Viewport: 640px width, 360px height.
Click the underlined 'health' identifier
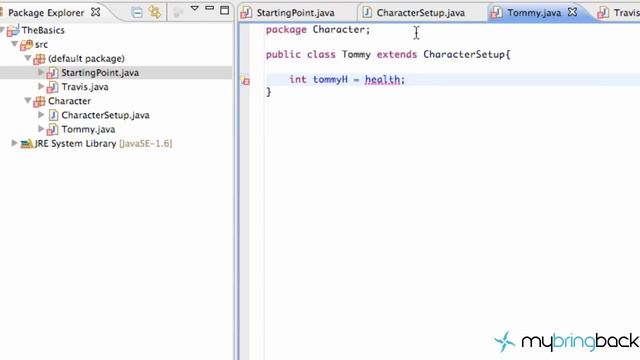(x=382, y=79)
